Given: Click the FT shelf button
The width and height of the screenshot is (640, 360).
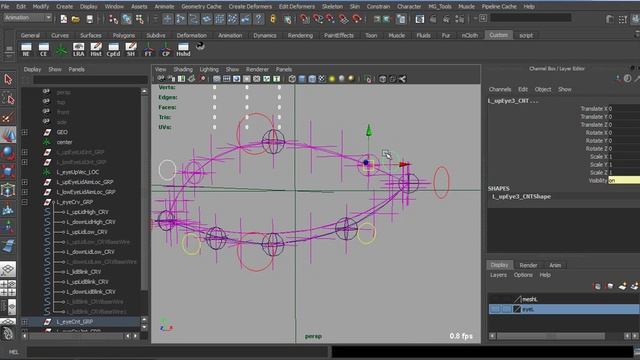Looking at the screenshot, I should click(x=148, y=49).
